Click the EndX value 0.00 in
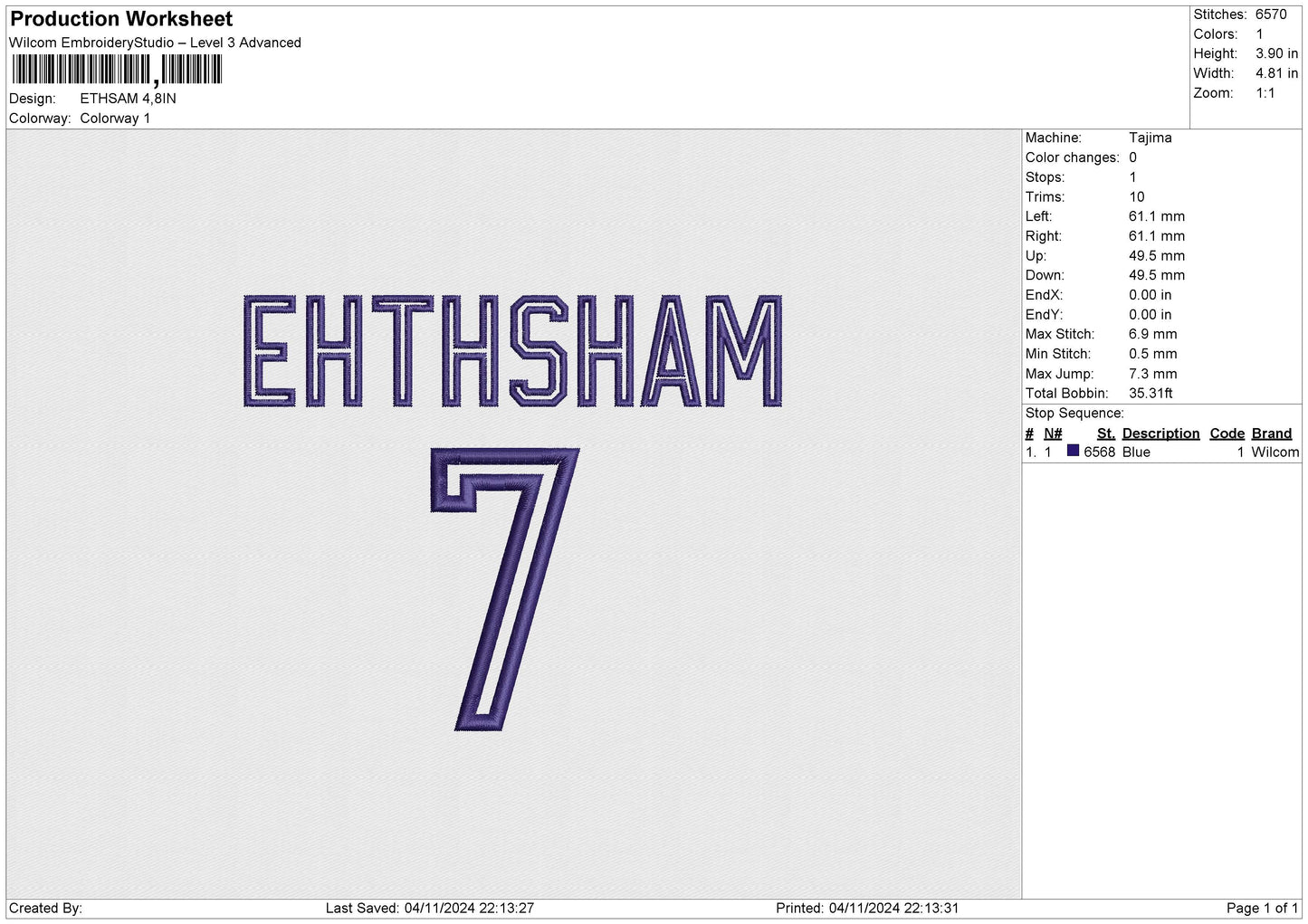The width and height of the screenshot is (1308, 924). 1150,295
